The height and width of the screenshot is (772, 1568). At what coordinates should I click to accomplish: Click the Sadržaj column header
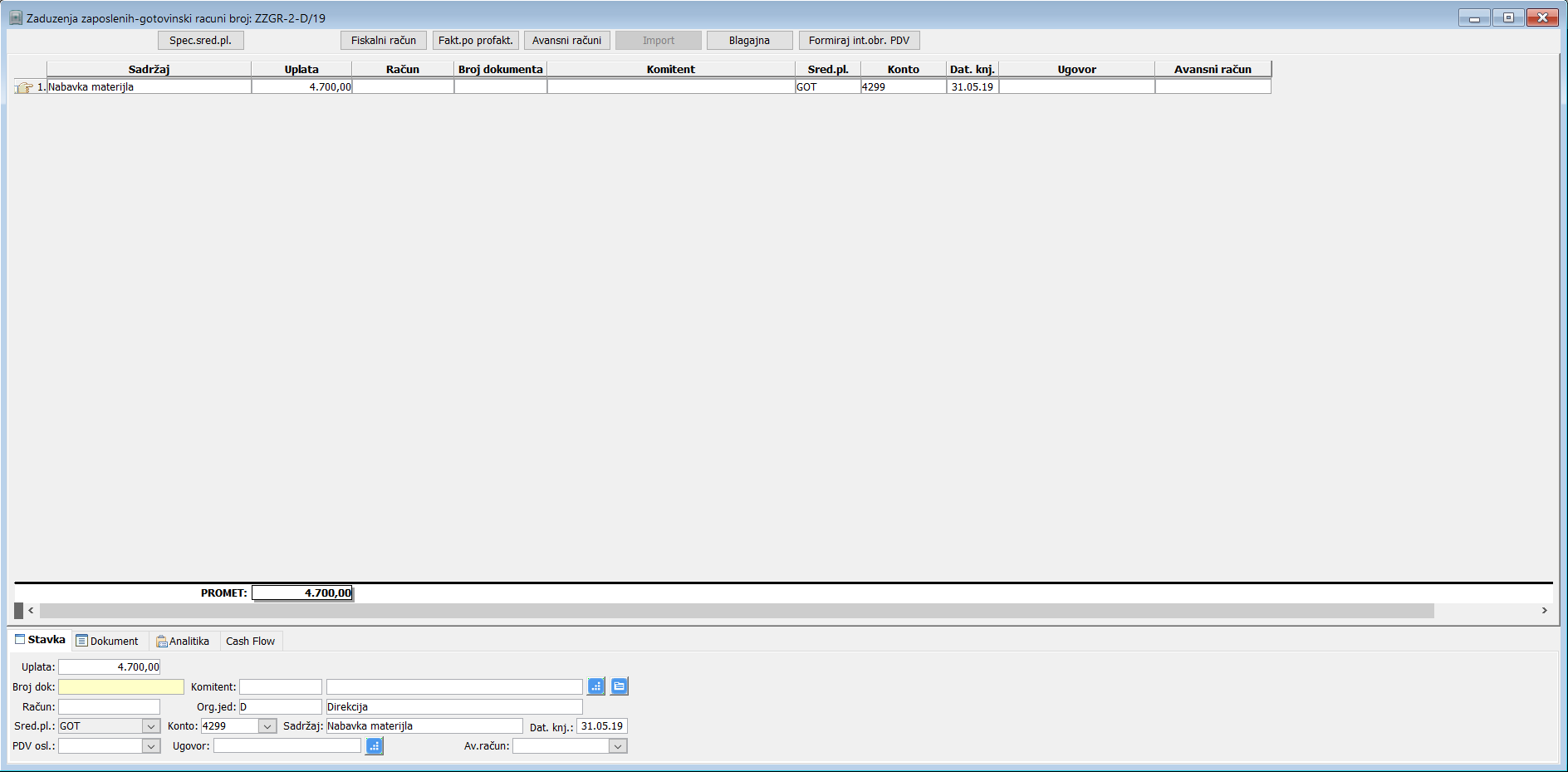click(149, 70)
